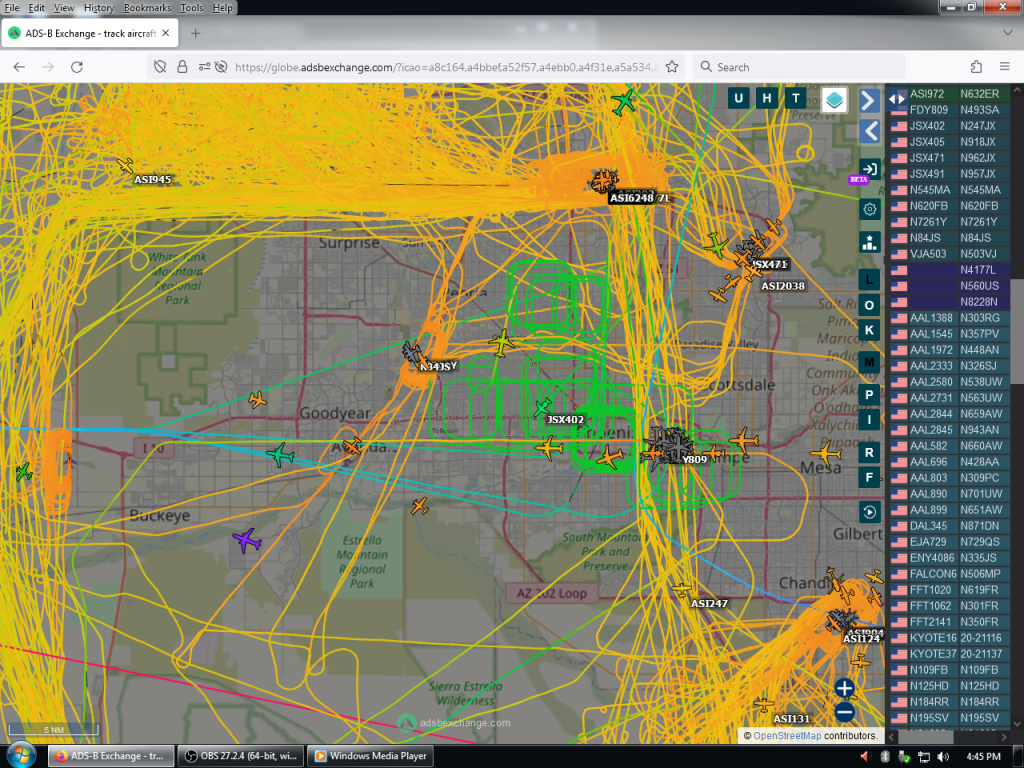Select DAL345 row in aircraft list

pos(950,526)
